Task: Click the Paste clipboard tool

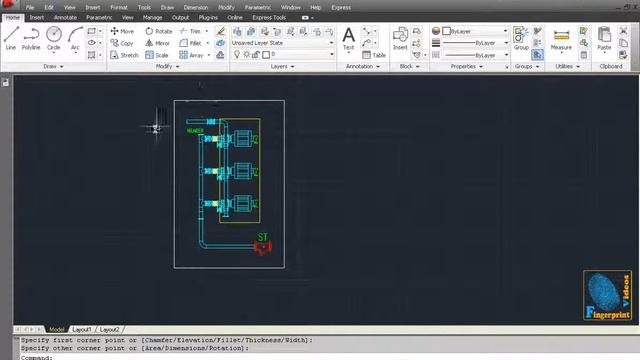Action: click(604, 38)
